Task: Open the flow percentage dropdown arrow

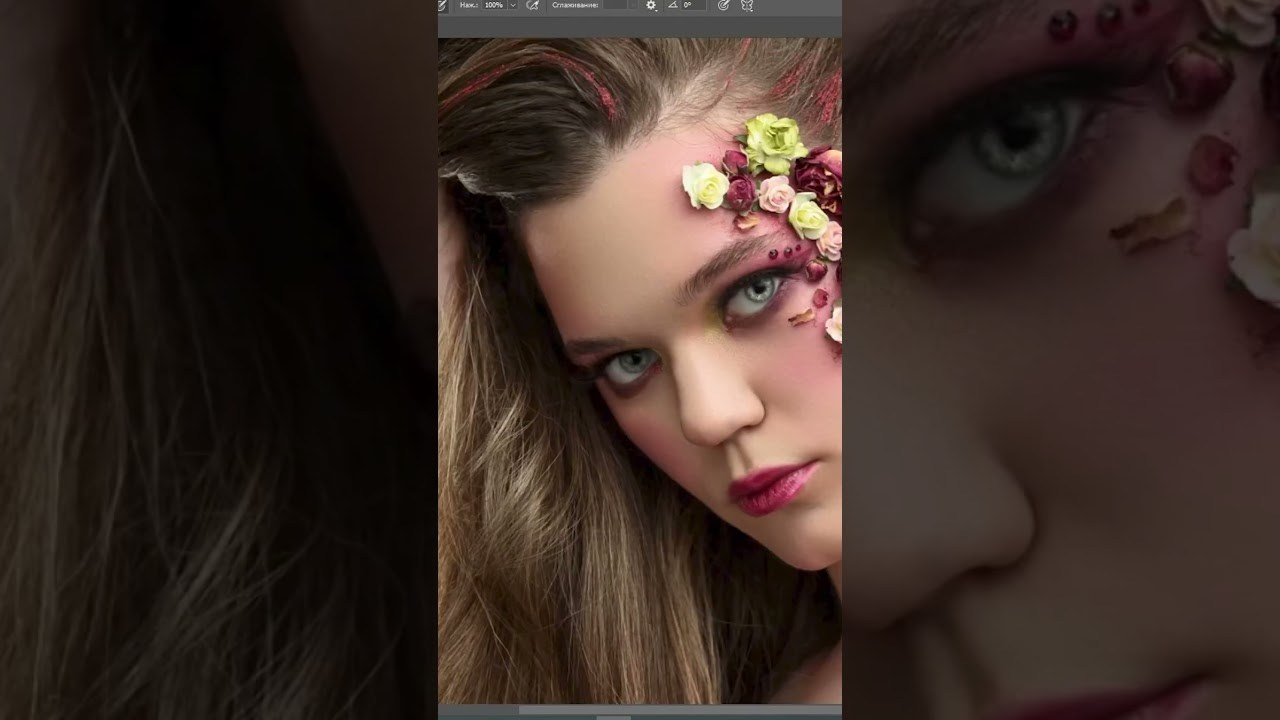Action: tap(513, 5)
